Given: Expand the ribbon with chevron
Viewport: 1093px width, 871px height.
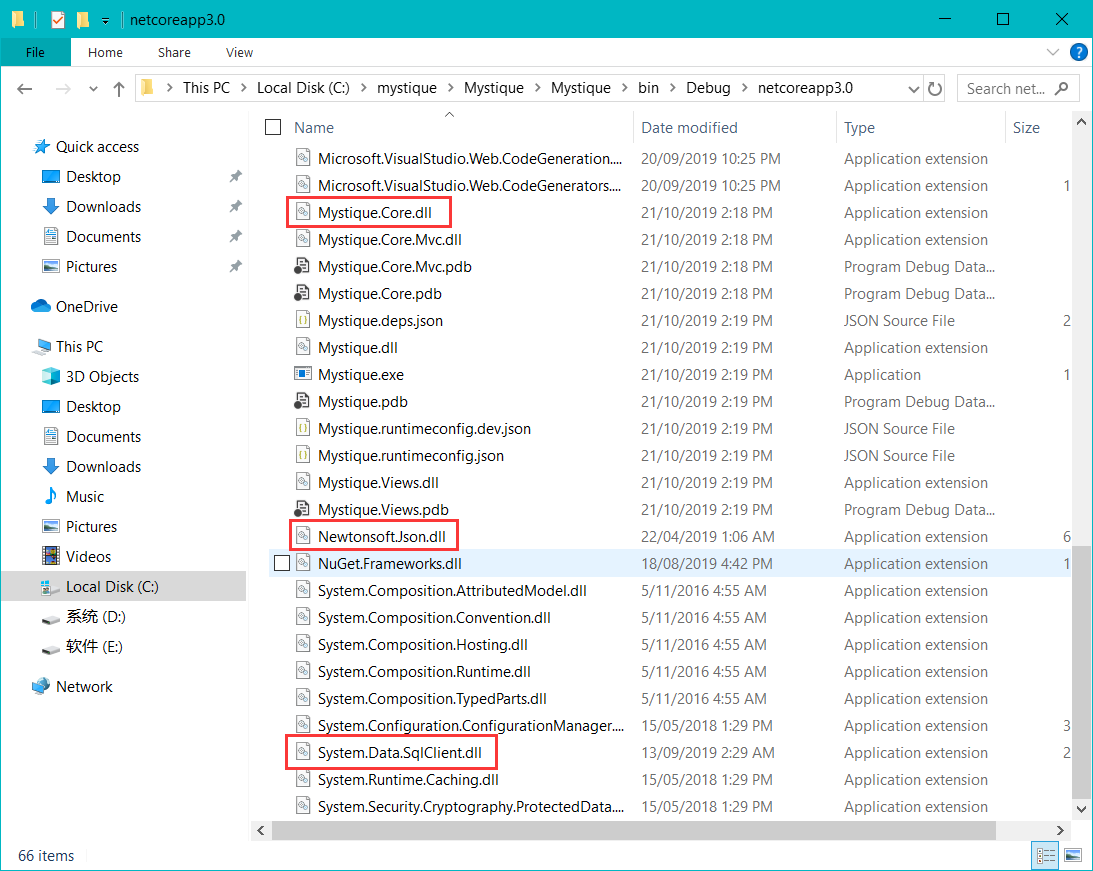Looking at the screenshot, I should 1053,52.
